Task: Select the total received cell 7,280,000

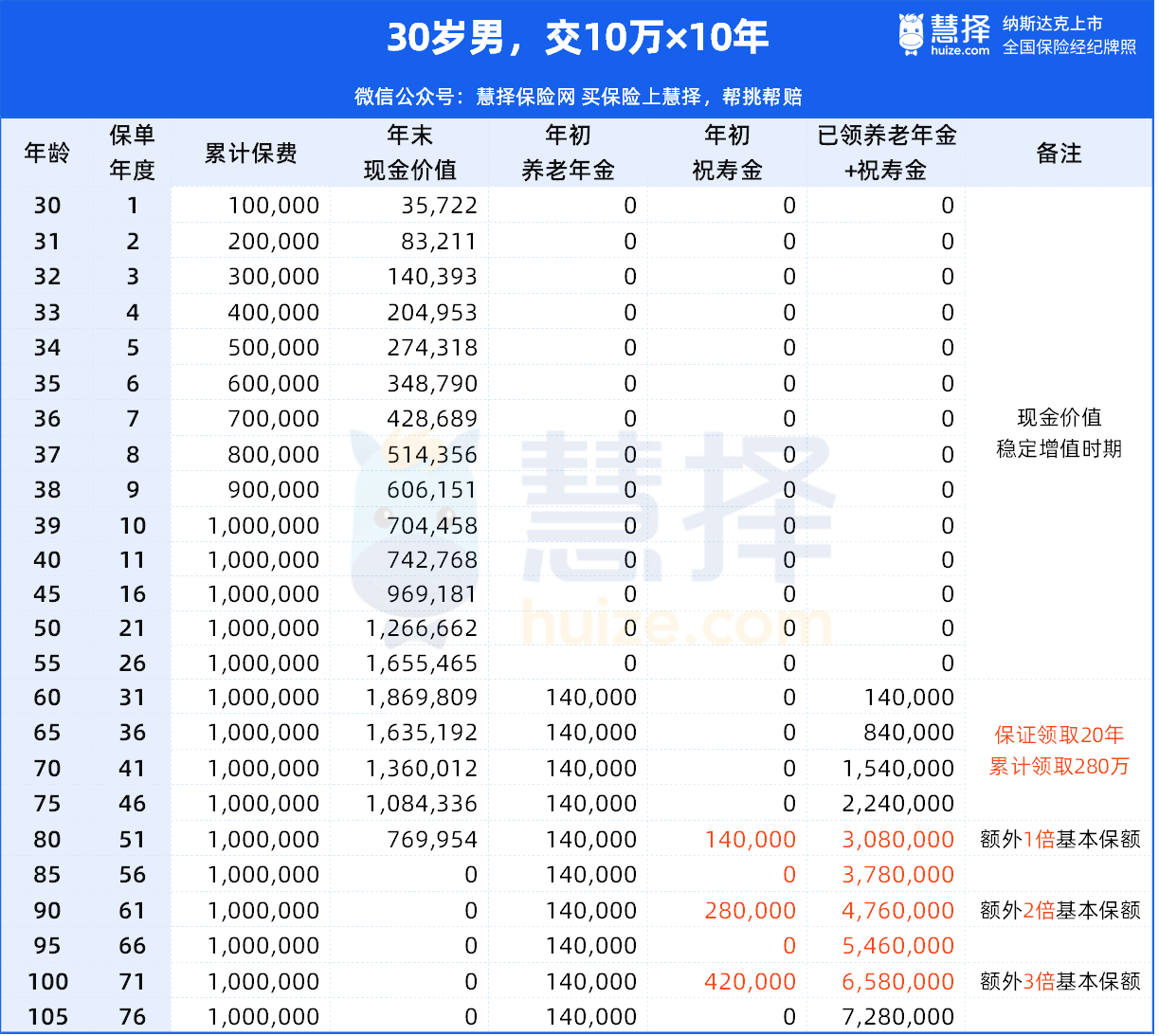Action: click(x=897, y=1017)
